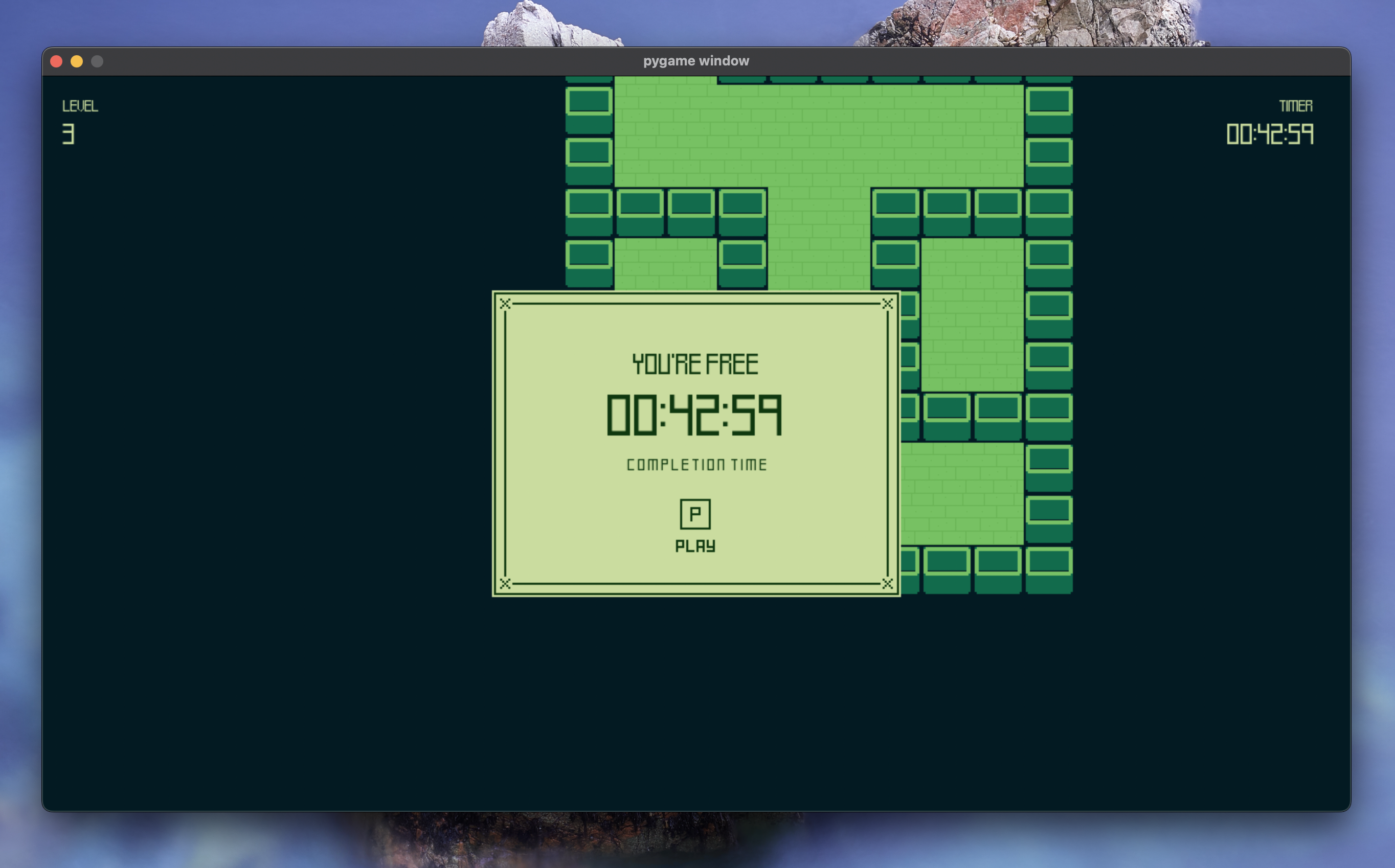Click the grayed-out fullscreen window button

pyautogui.click(x=97, y=61)
